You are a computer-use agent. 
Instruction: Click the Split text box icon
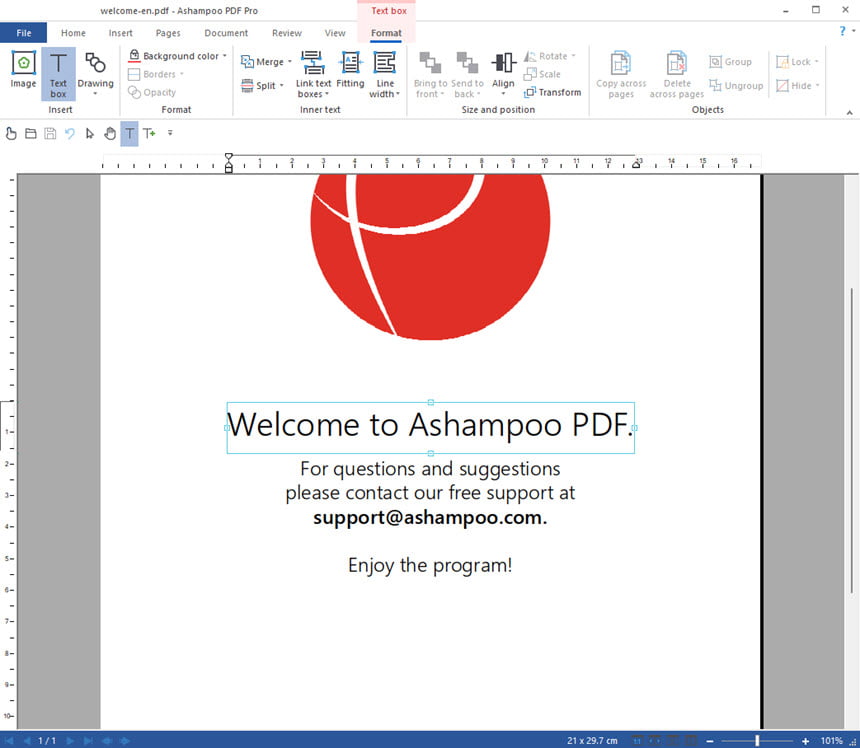247,85
